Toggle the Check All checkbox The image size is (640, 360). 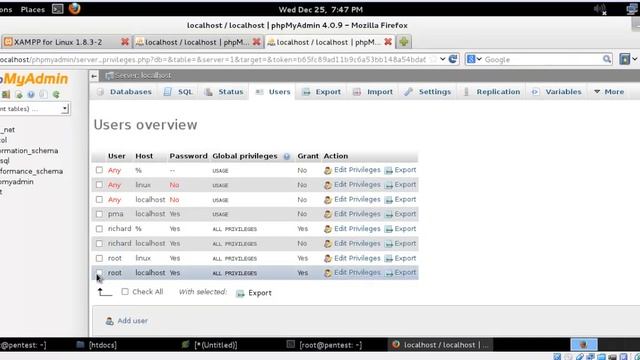click(125, 291)
